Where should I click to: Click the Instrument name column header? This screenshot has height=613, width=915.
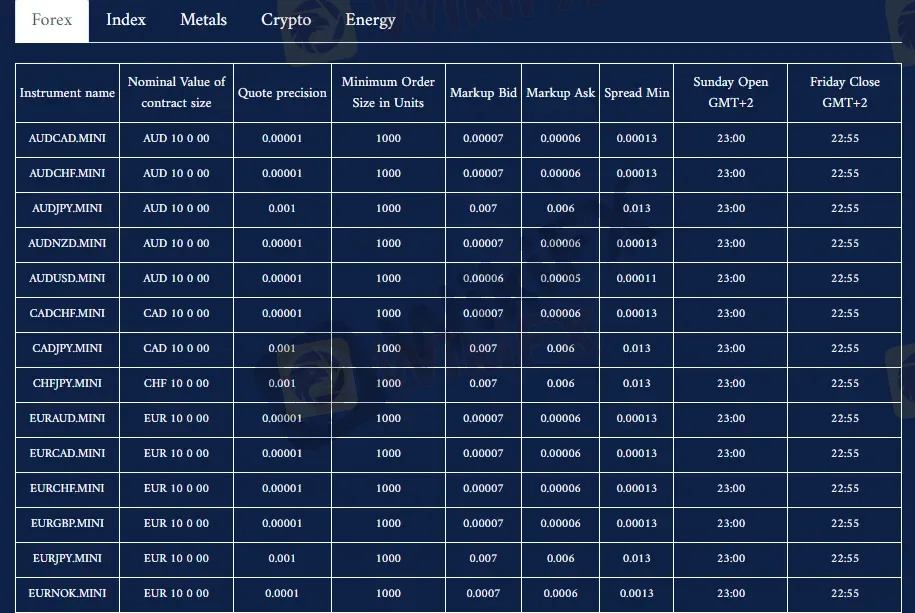click(67, 93)
